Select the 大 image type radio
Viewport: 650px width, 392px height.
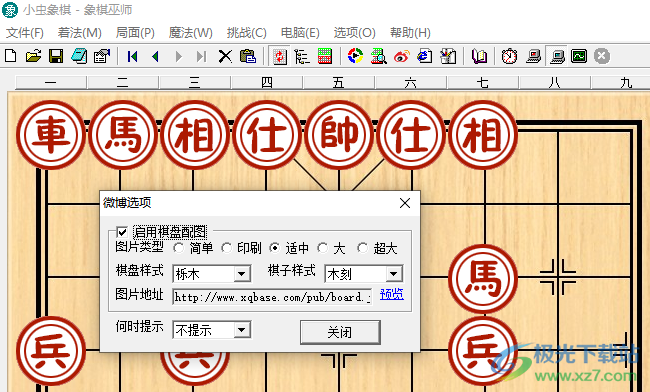pyautogui.click(x=323, y=248)
